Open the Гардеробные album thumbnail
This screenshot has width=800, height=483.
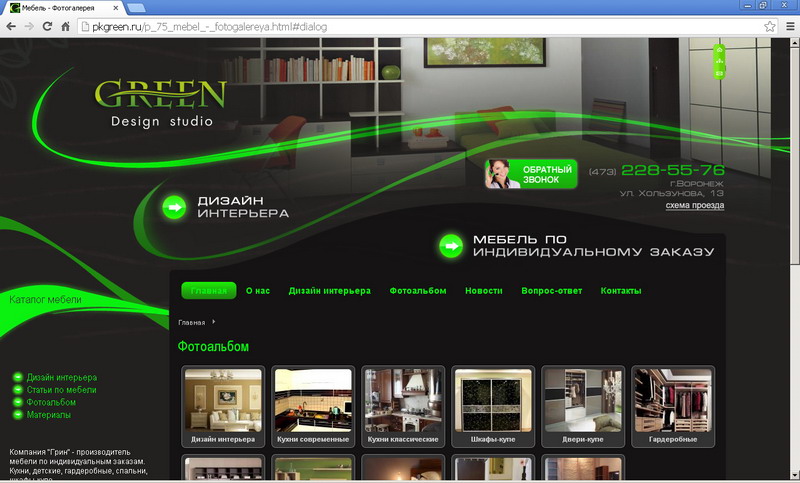pos(673,406)
